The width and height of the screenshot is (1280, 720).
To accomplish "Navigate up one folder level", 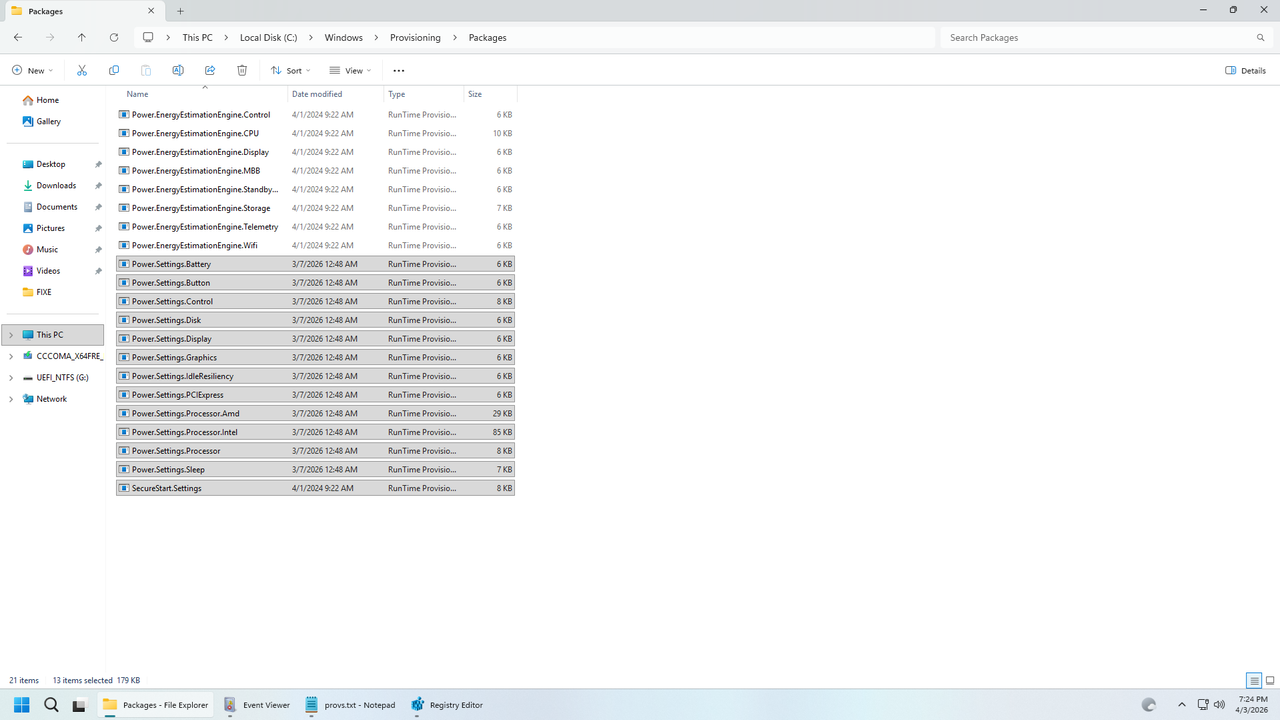I will click(x=82, y=38).
